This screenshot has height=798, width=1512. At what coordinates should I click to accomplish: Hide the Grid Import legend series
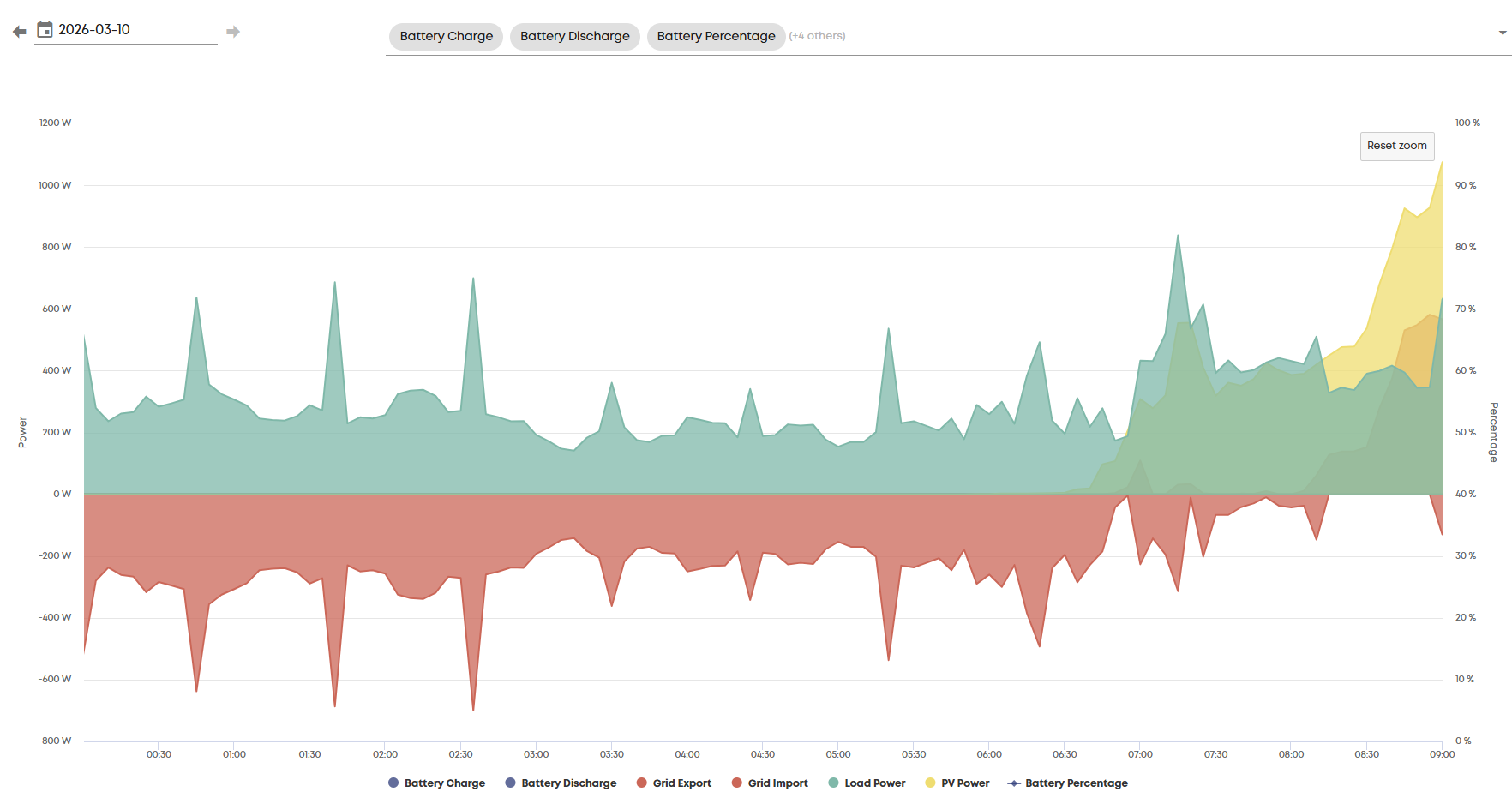point(777,783)
